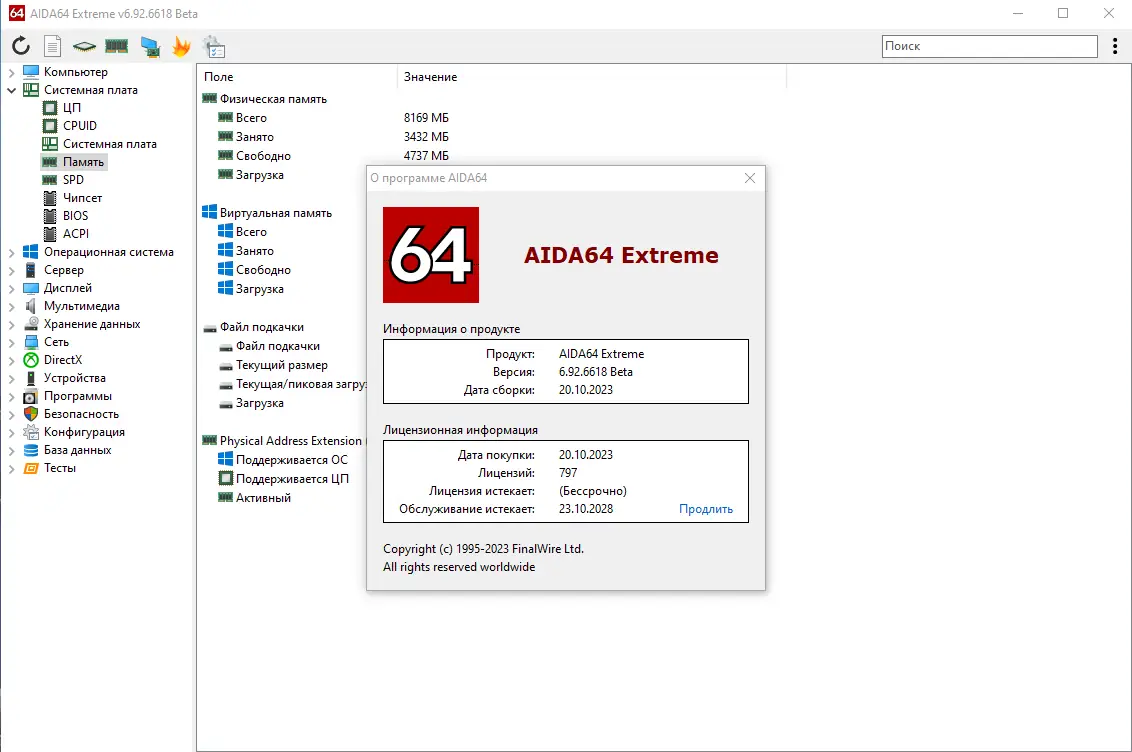Click the Конфигурация gear icon
Viewport: 1132px width, 752px height.
(31, 432)
